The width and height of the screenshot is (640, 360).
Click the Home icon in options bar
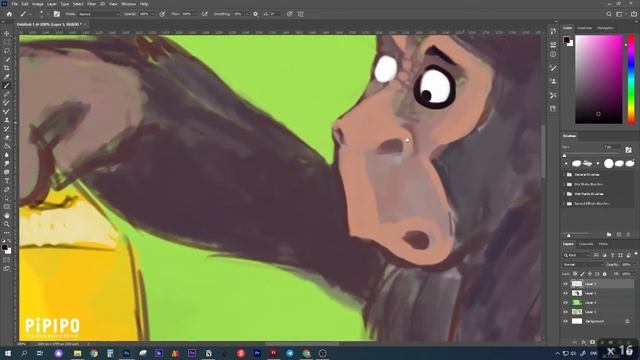tap(9, 14)
